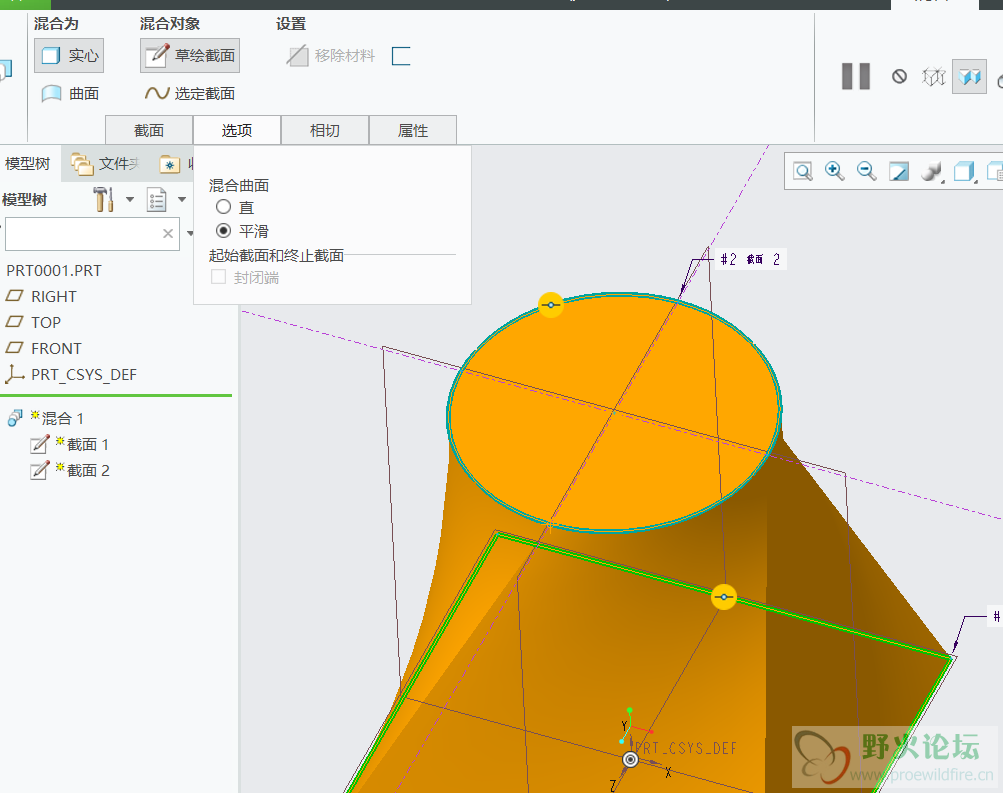Open the 相切 tab

click(325, 130)
